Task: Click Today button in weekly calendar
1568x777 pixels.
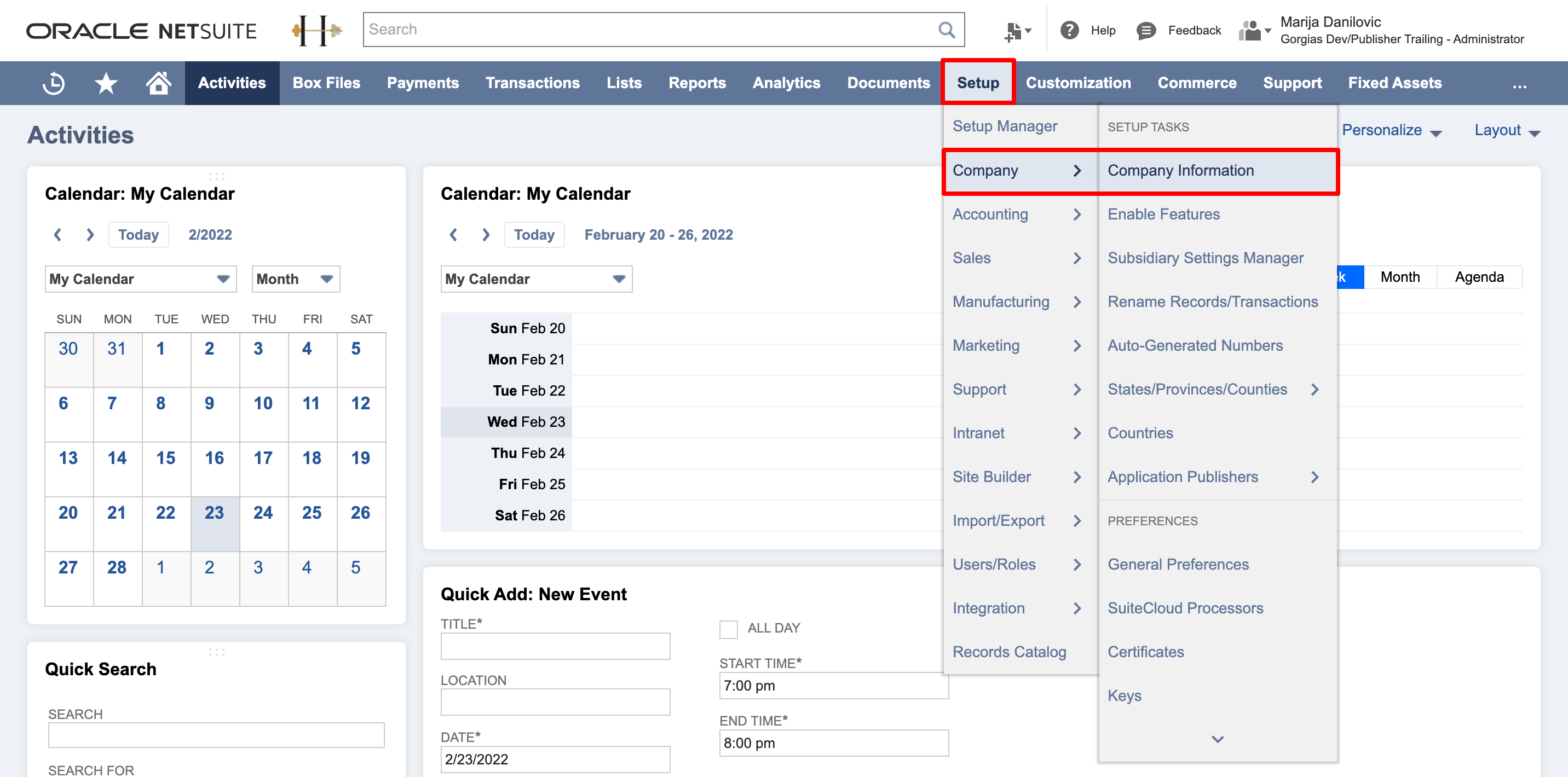Action: [534, 235]
